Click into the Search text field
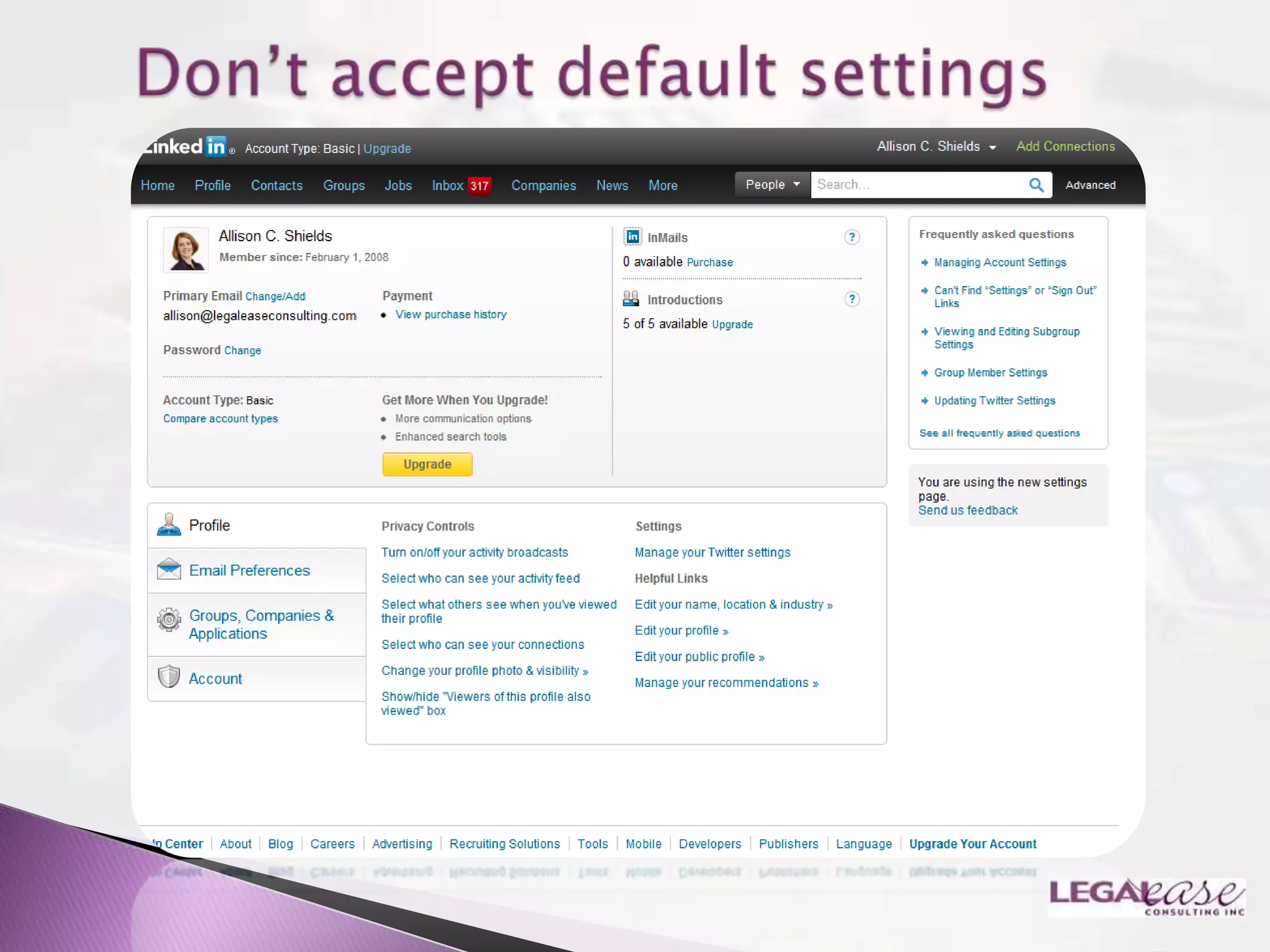1270x952 pixels. 917,185
